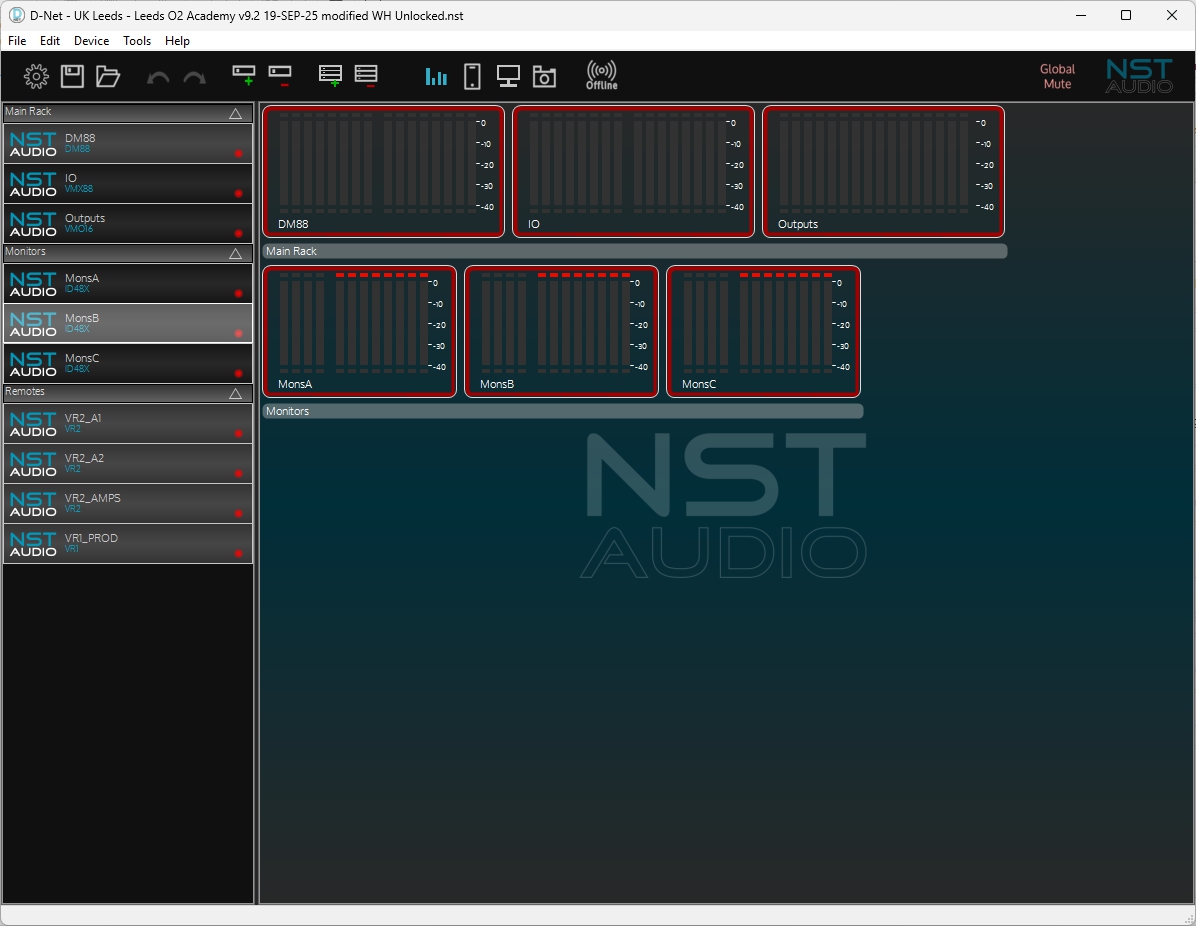Collapse the Monitors group triangle
This screenshot has height=926, width=1196.
(x=236, y=254)
